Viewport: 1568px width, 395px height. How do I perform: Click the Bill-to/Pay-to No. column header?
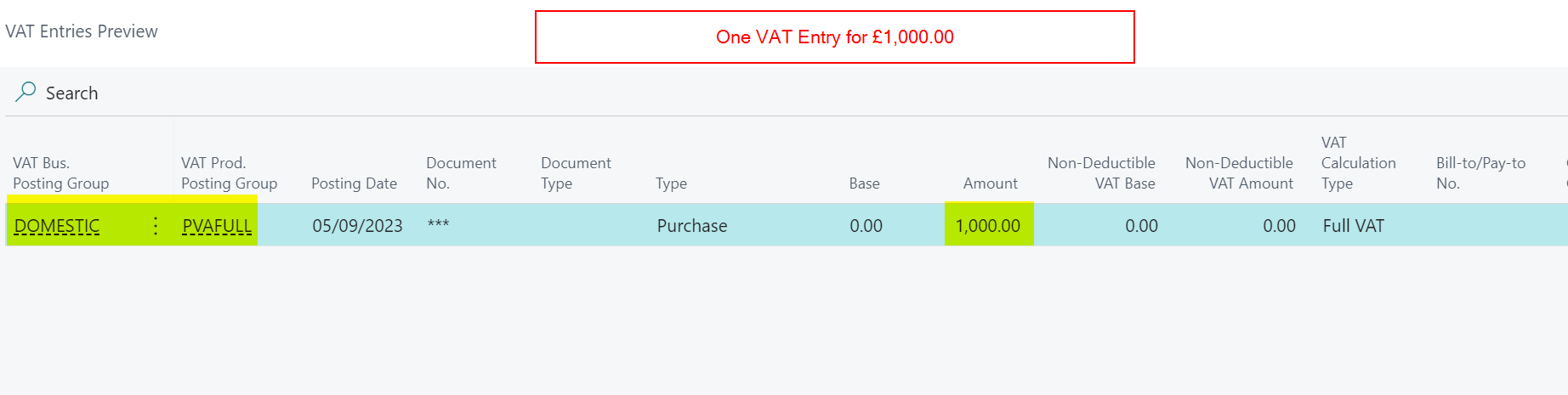point(1480,173)
